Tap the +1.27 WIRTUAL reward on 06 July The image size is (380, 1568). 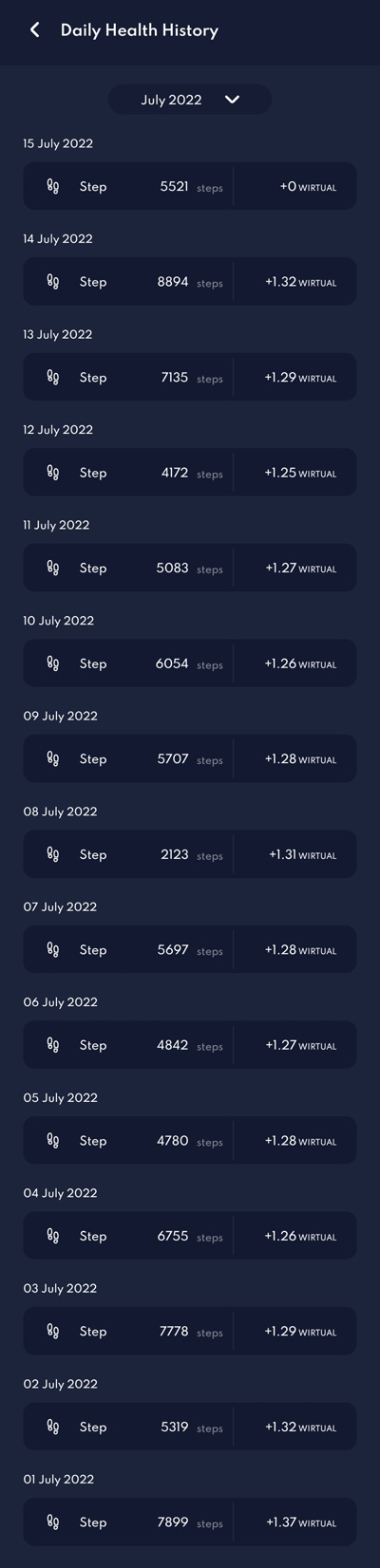click(300, 1046)
